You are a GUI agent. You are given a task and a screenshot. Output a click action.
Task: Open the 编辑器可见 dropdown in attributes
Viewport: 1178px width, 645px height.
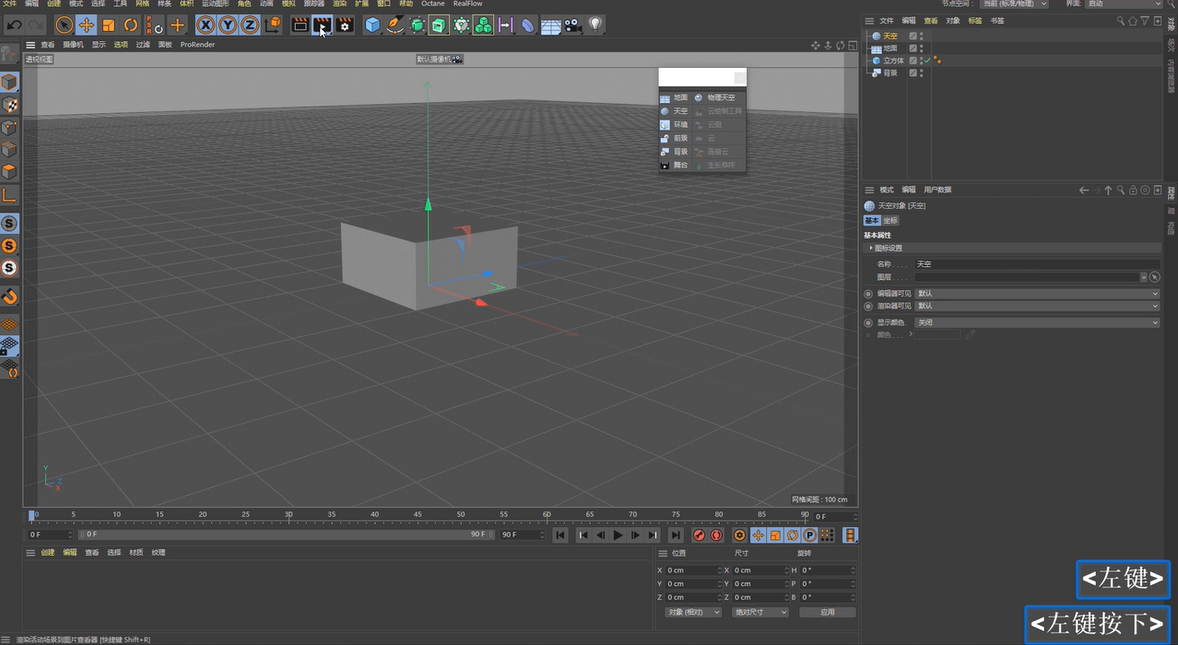[1035, 293]
